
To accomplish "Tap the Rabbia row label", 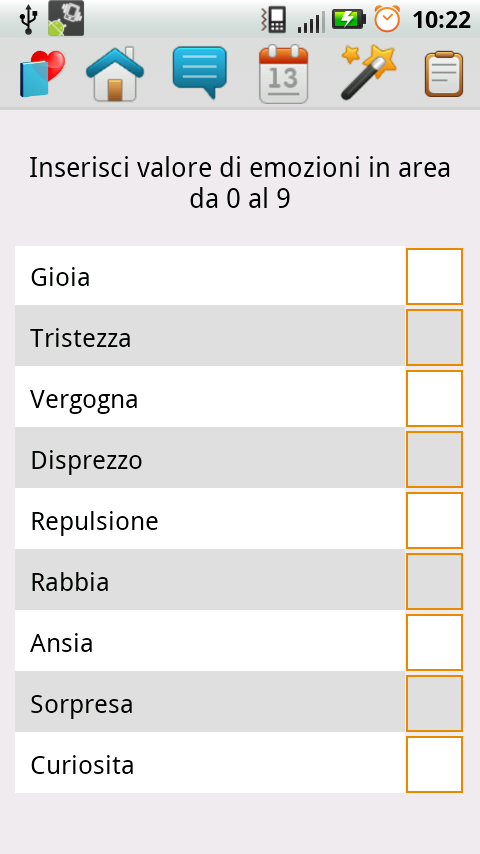I will [70, 582].
